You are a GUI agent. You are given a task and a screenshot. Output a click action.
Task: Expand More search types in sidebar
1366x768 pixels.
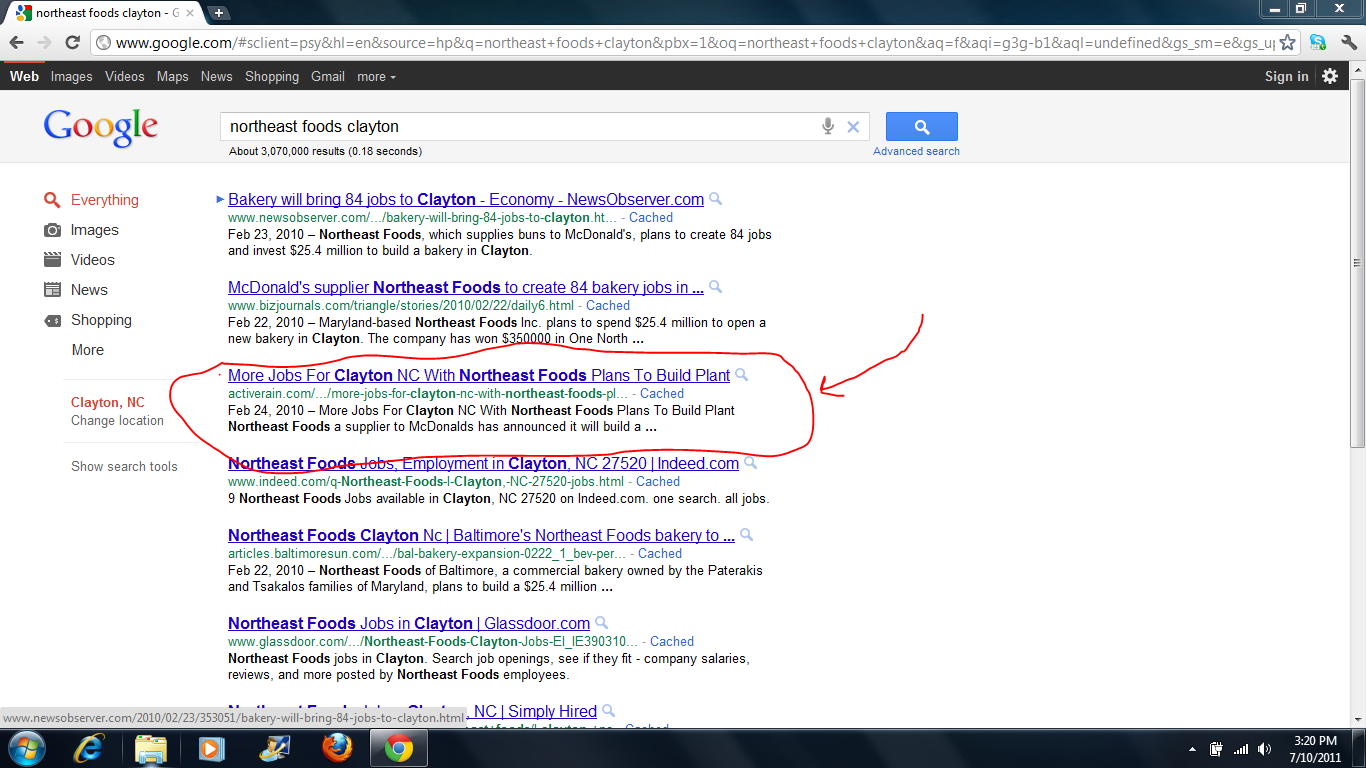point(88,350)
